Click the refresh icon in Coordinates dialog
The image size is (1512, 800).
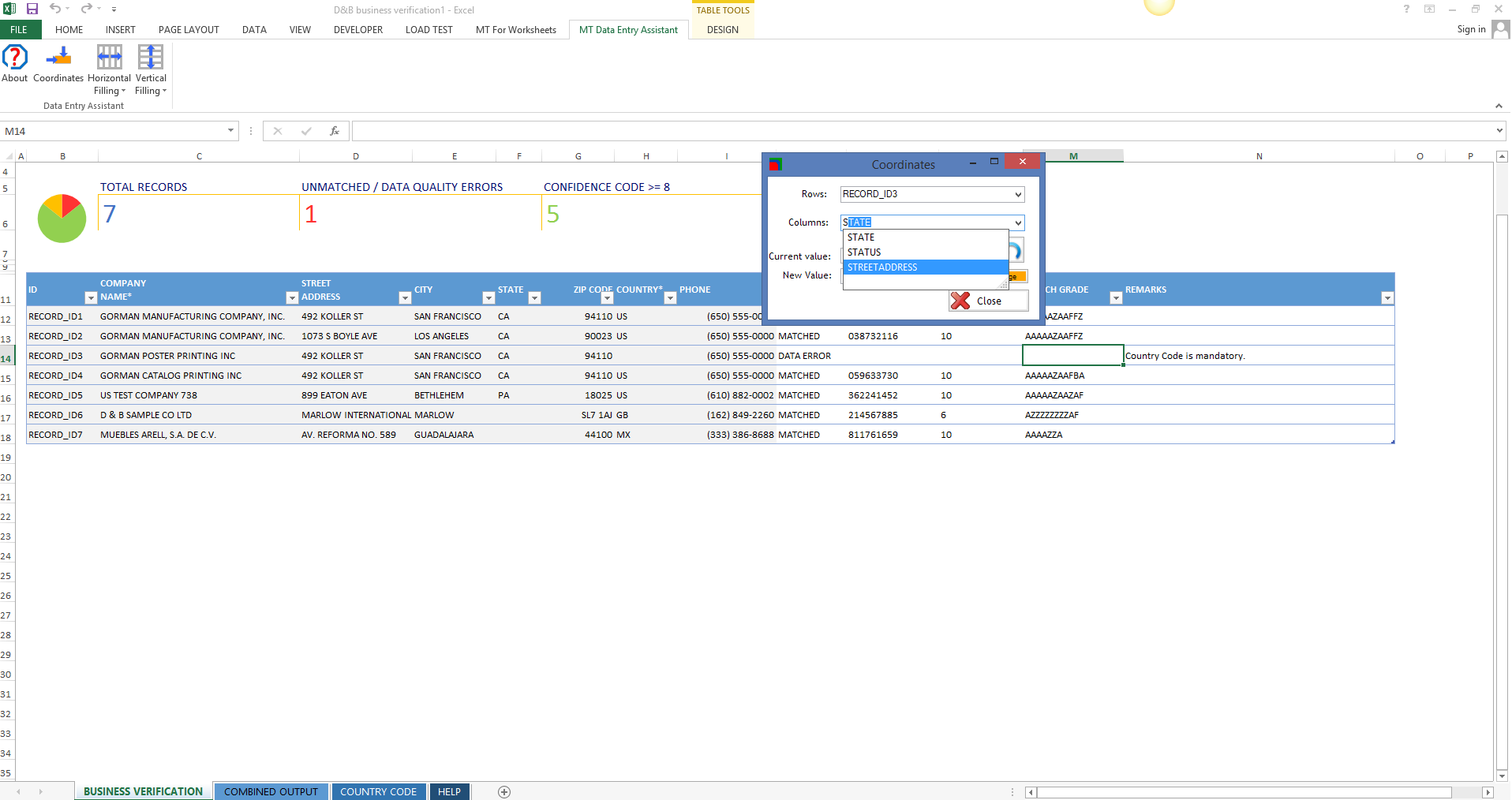(1016, 251)
